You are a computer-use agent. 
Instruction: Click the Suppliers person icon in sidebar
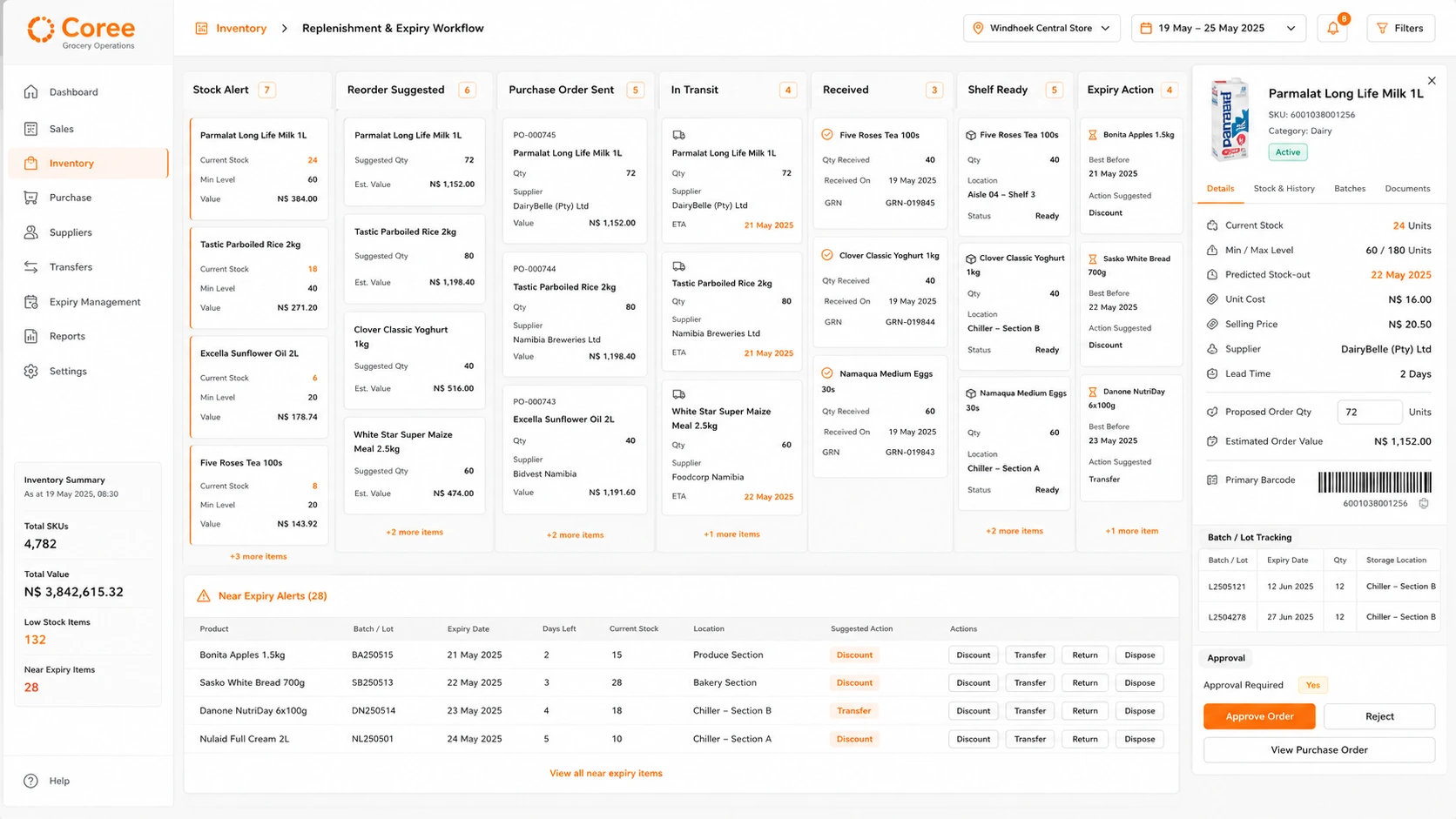point(31,232)
